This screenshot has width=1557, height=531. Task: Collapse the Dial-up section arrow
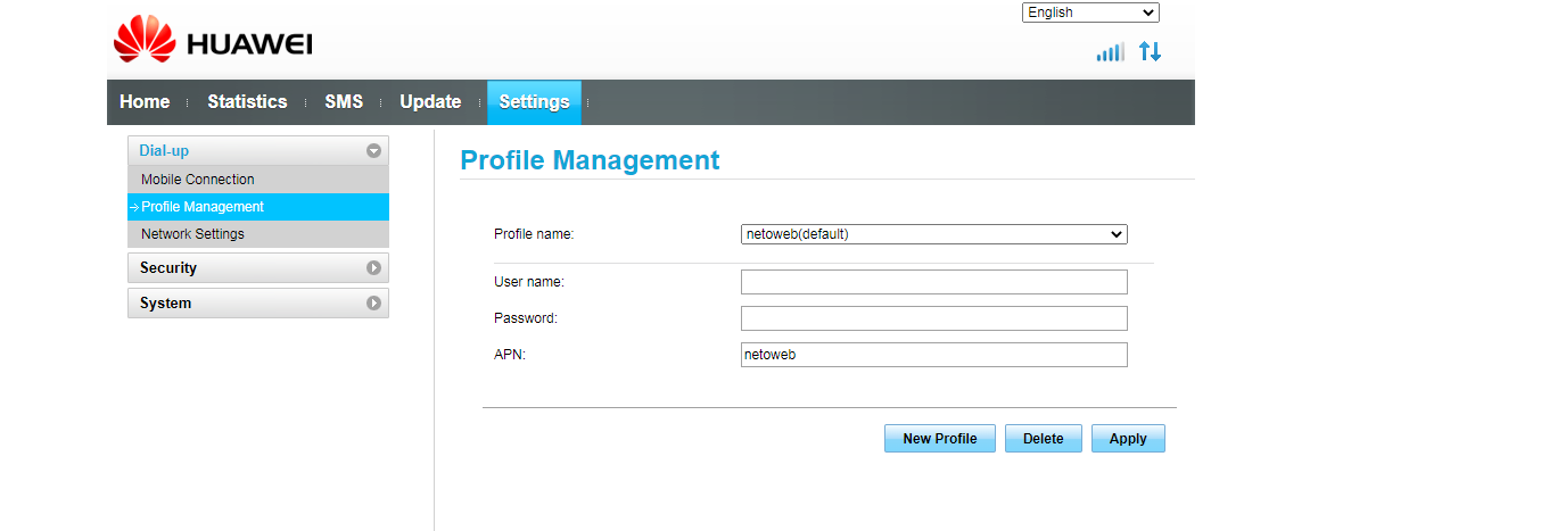tap(374, 151)
